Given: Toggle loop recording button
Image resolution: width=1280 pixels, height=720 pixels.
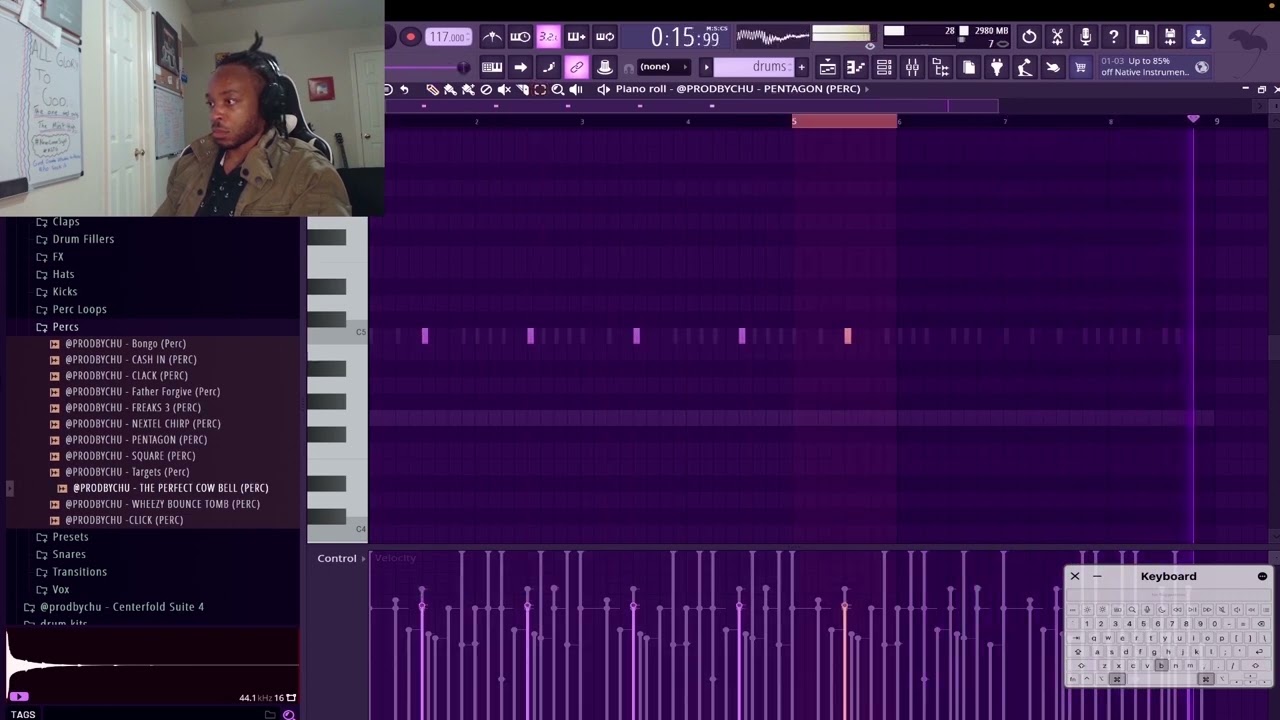Looking at the screenshot, I should [605, 37].
